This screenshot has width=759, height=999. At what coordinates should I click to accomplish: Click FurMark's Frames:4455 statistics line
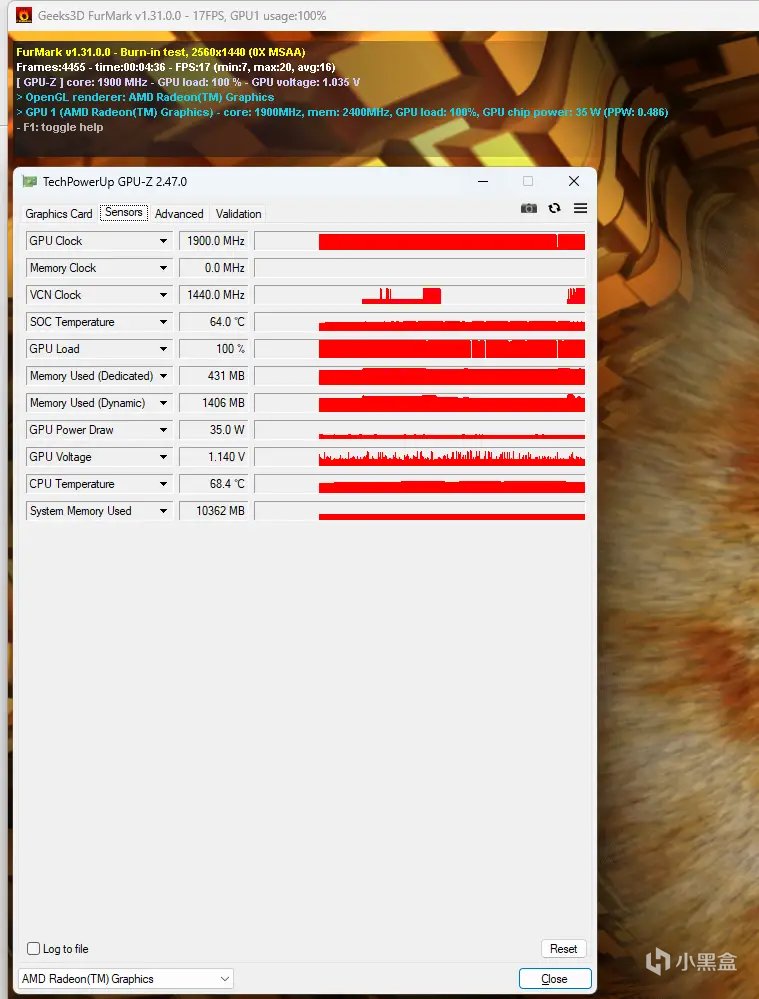tap(176, 68)
